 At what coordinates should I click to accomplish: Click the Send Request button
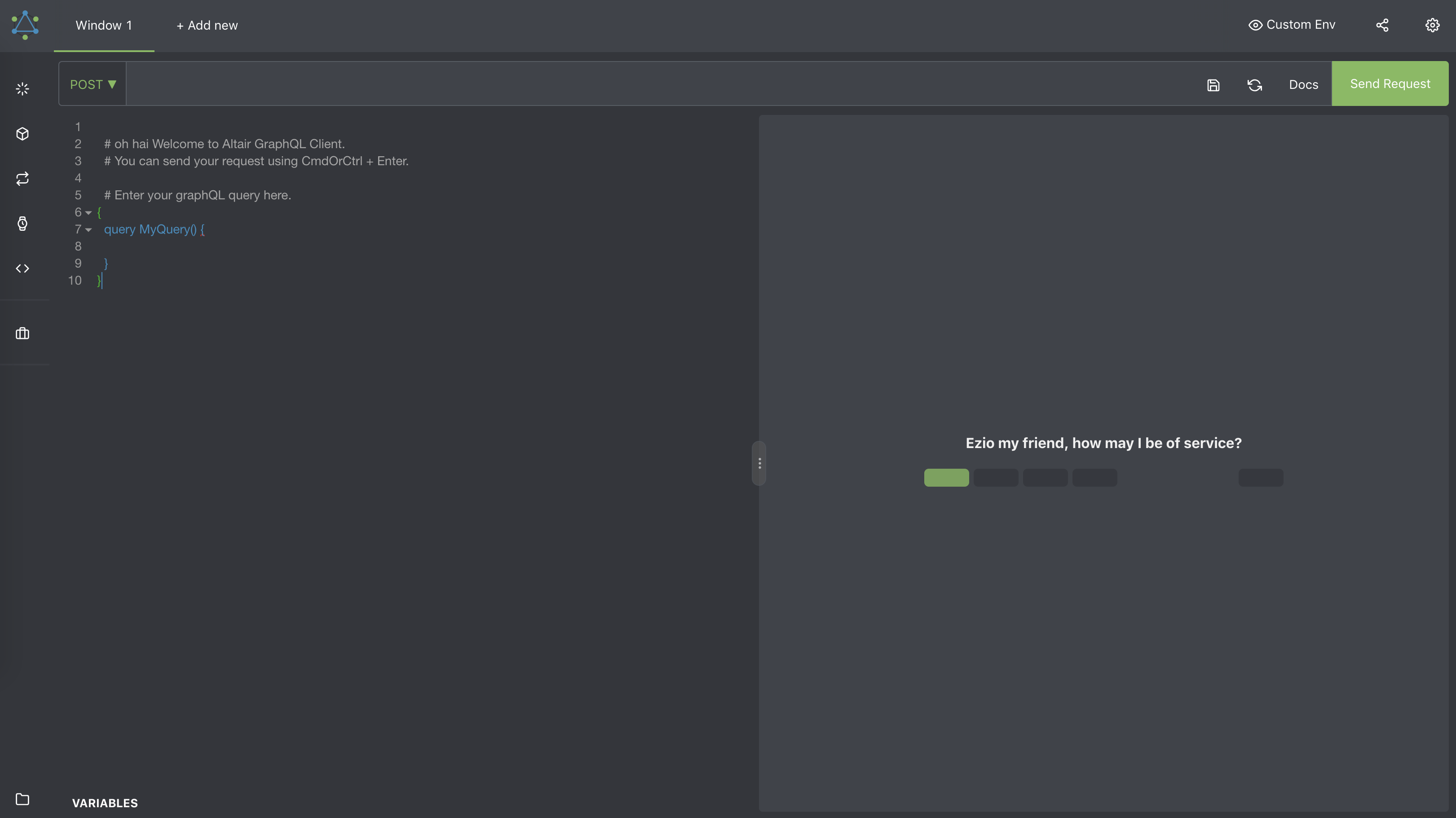point(1389,84)
